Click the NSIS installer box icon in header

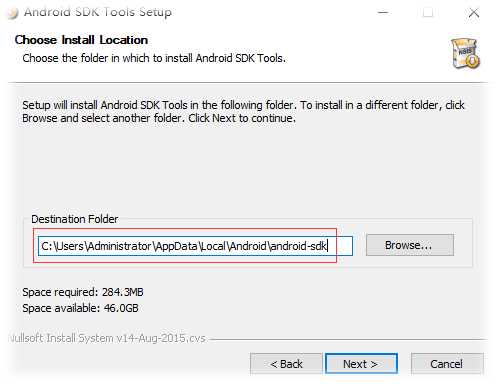click(465, 54)
